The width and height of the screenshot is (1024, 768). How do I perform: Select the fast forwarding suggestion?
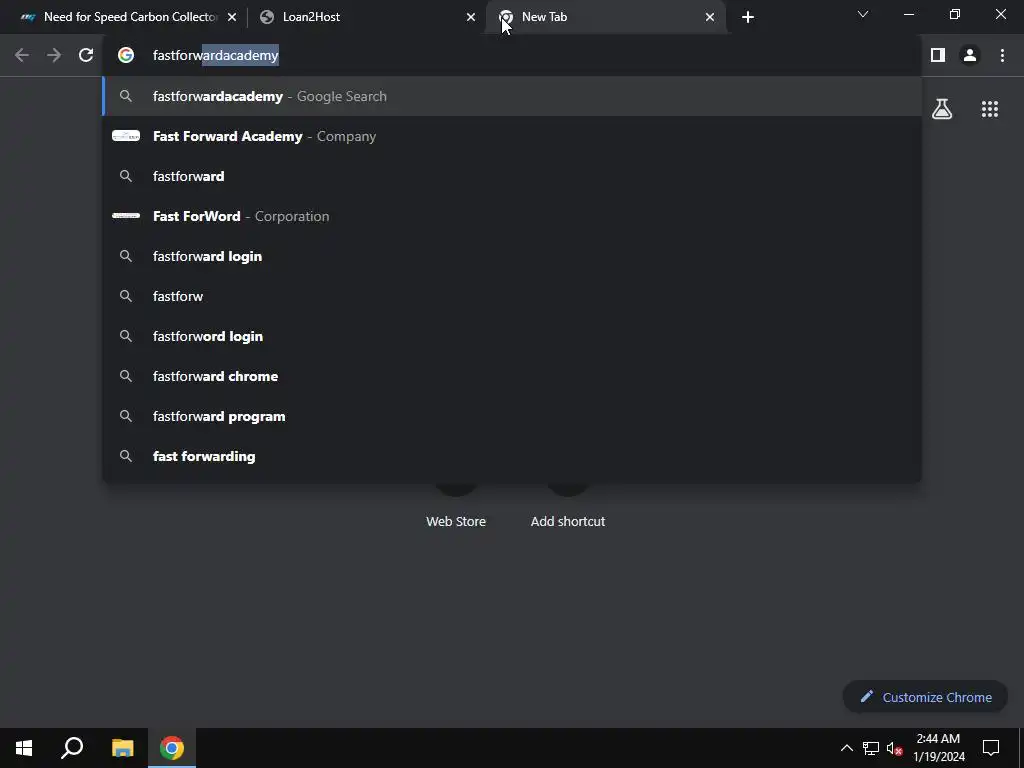[x=512, y=456]
